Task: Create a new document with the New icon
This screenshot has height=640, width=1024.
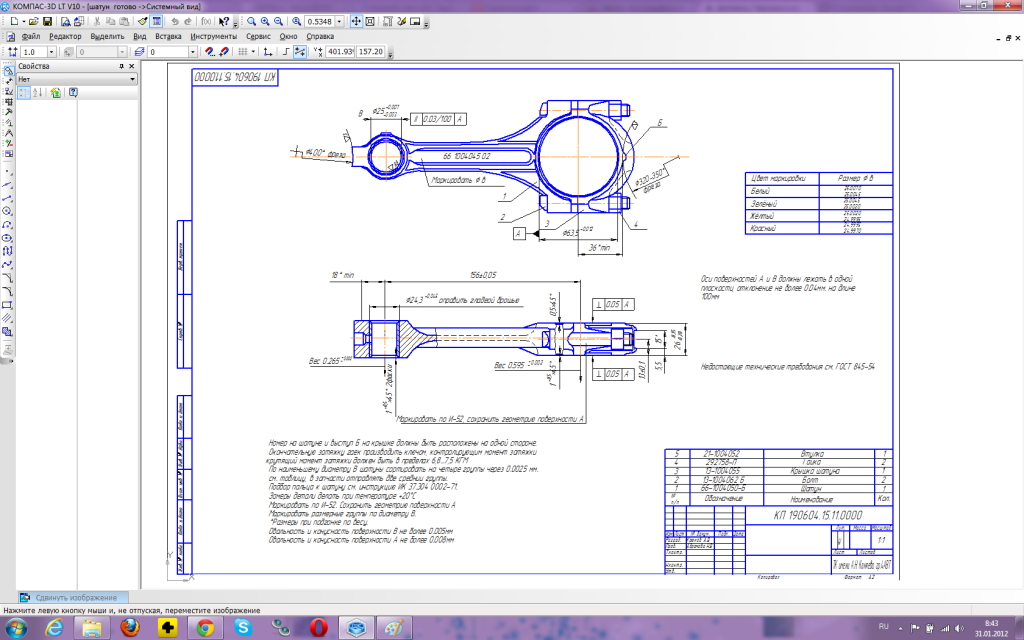Action: [14, 22]
